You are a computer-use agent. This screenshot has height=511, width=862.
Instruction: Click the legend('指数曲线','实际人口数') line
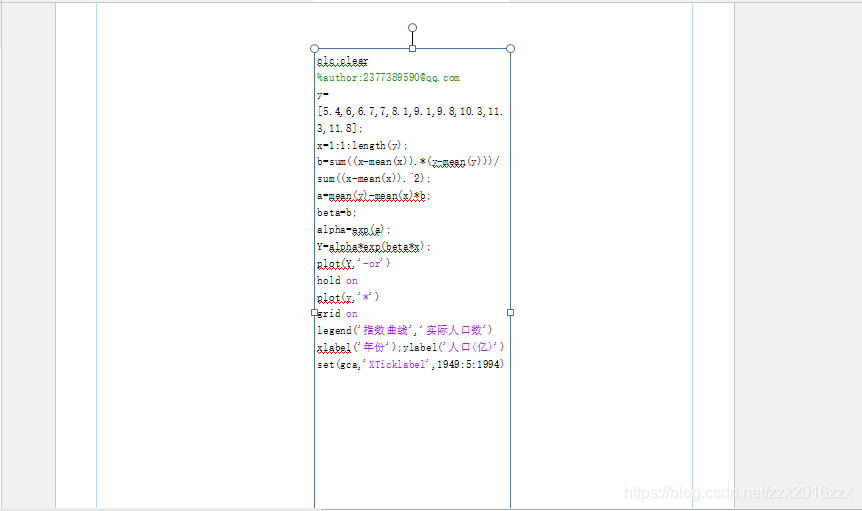click(x=404, y=330)
